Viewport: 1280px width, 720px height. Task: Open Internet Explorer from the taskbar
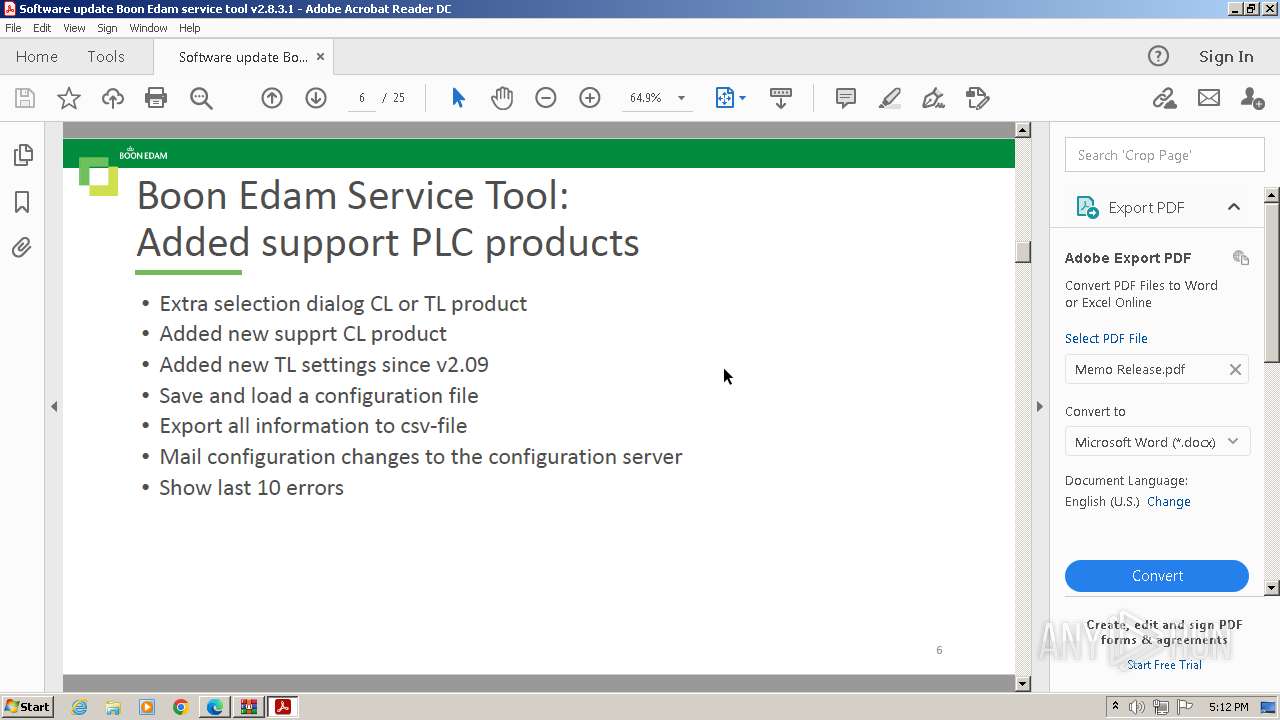[79, 707]
